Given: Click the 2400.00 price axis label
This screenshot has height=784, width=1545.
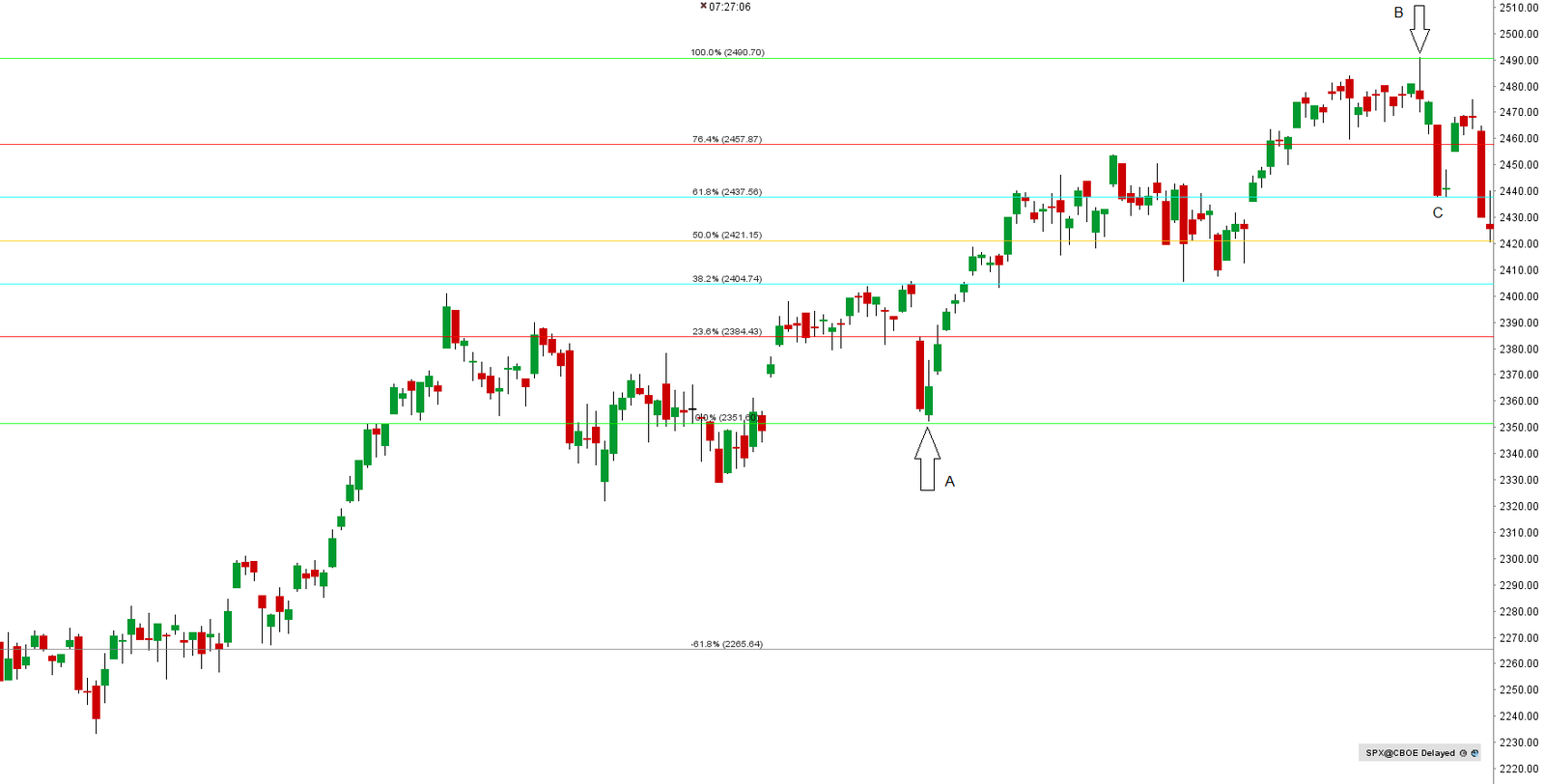Looking at the screenshot, I should (x=1518, y=296).
